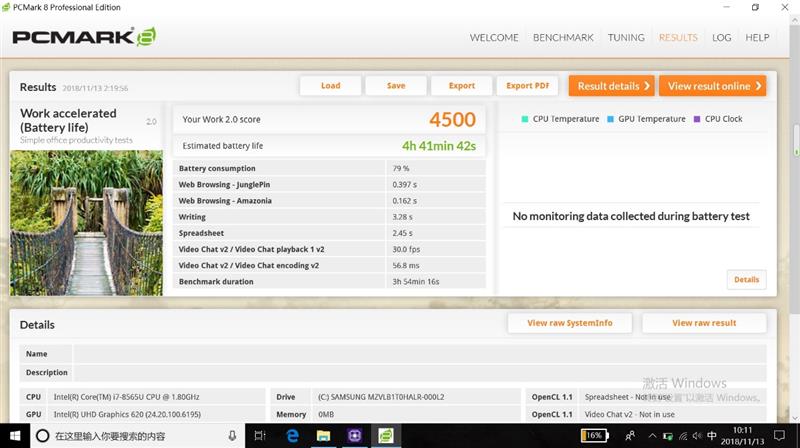Click the 4500 Work 2.0 score
800x448 pixels.
coord(452,119)
